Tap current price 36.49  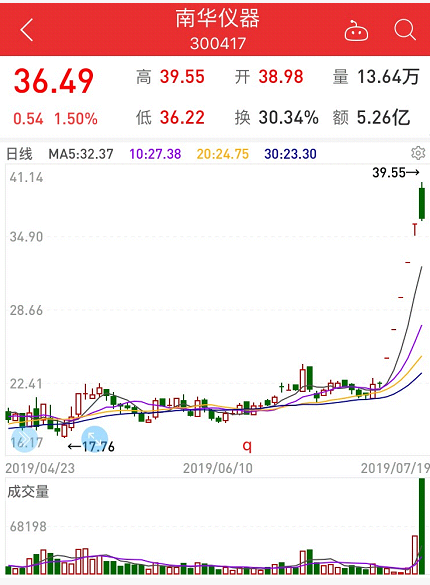click(x=54, y=81)
